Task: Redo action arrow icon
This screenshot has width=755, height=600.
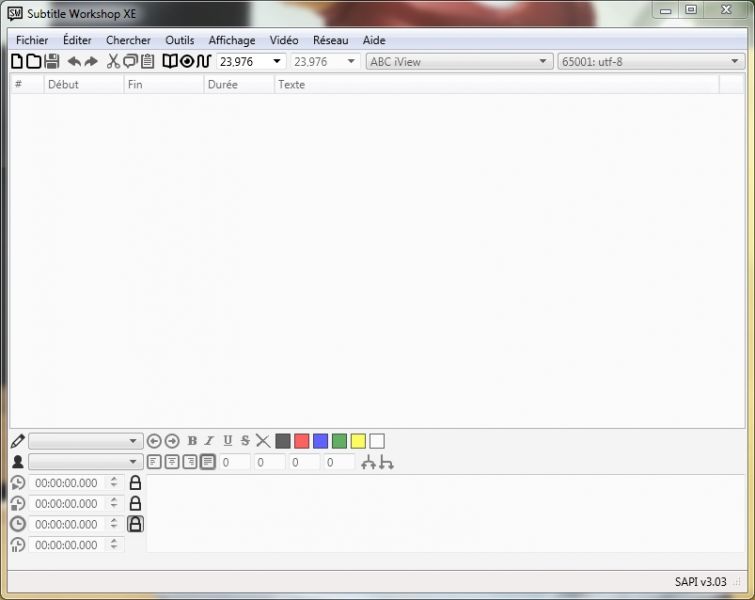Action: 91,62
